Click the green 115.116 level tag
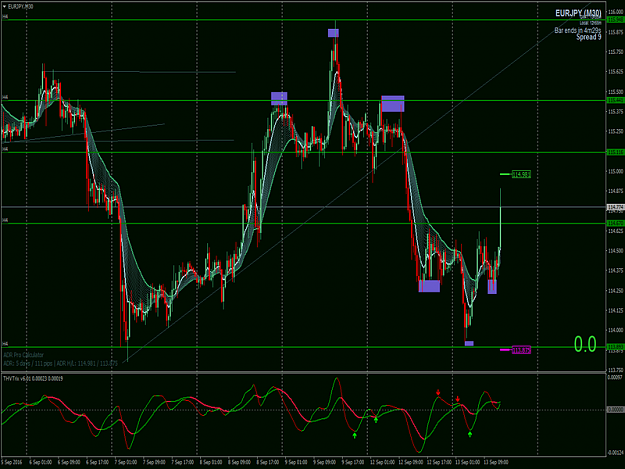 point(615,152)
